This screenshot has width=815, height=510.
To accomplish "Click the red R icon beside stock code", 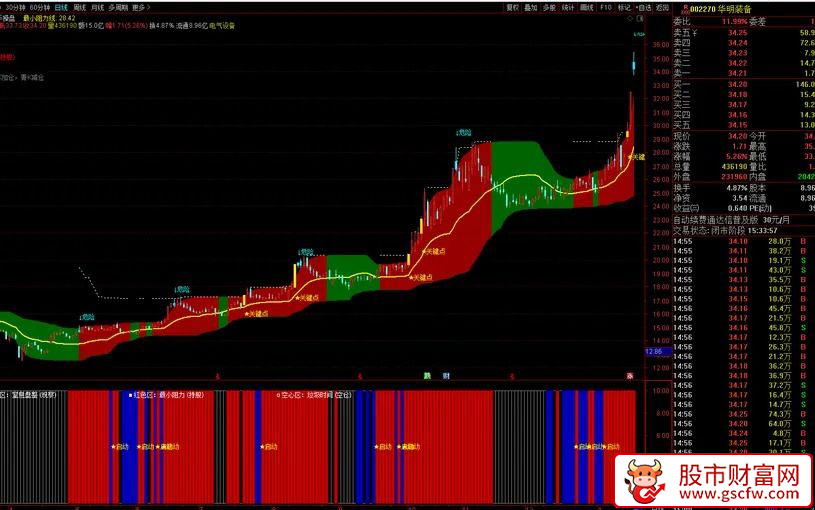I will (x=685, y=9).
